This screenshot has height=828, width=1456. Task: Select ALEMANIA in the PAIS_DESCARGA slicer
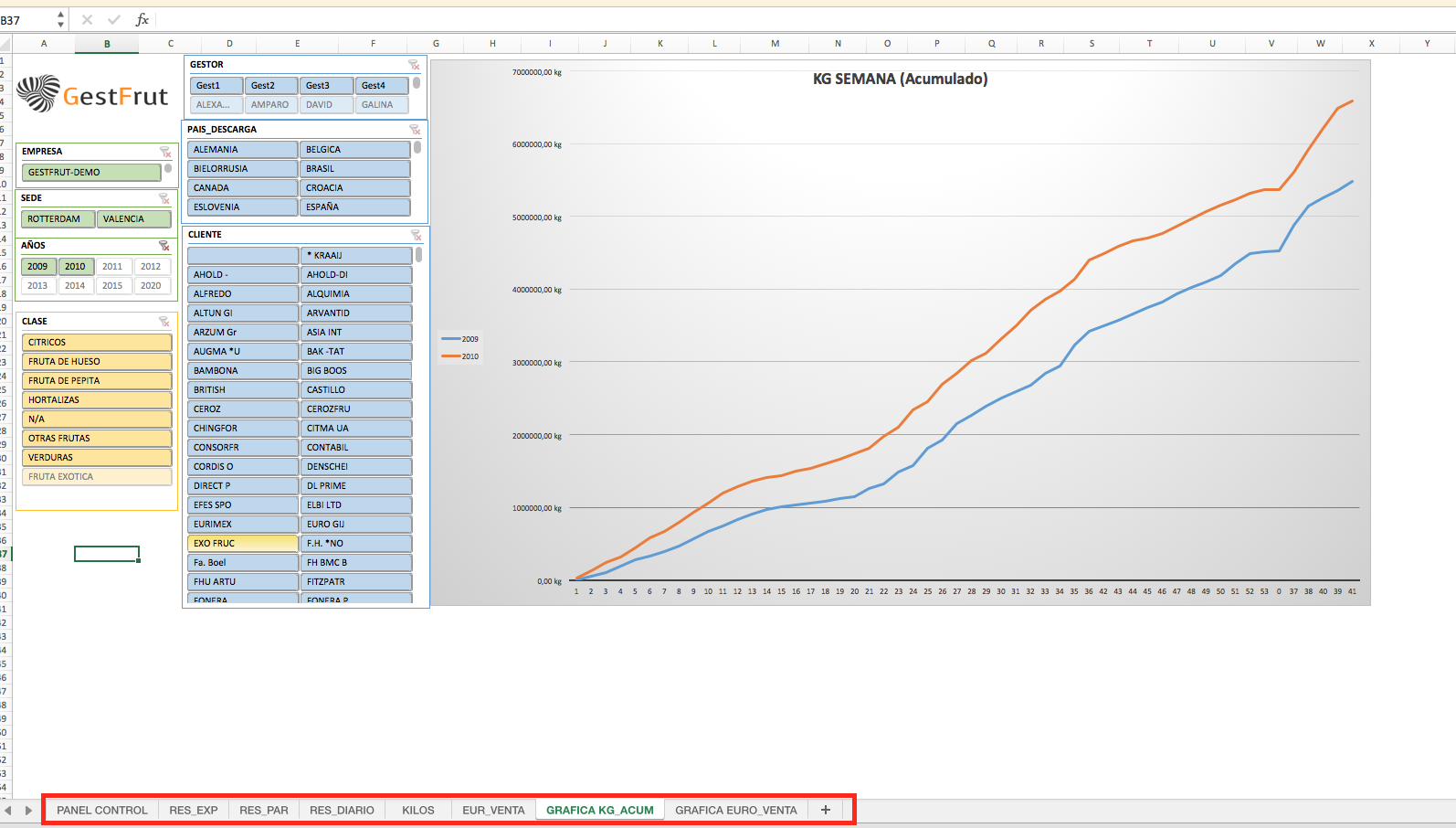(x=242, y=150)
